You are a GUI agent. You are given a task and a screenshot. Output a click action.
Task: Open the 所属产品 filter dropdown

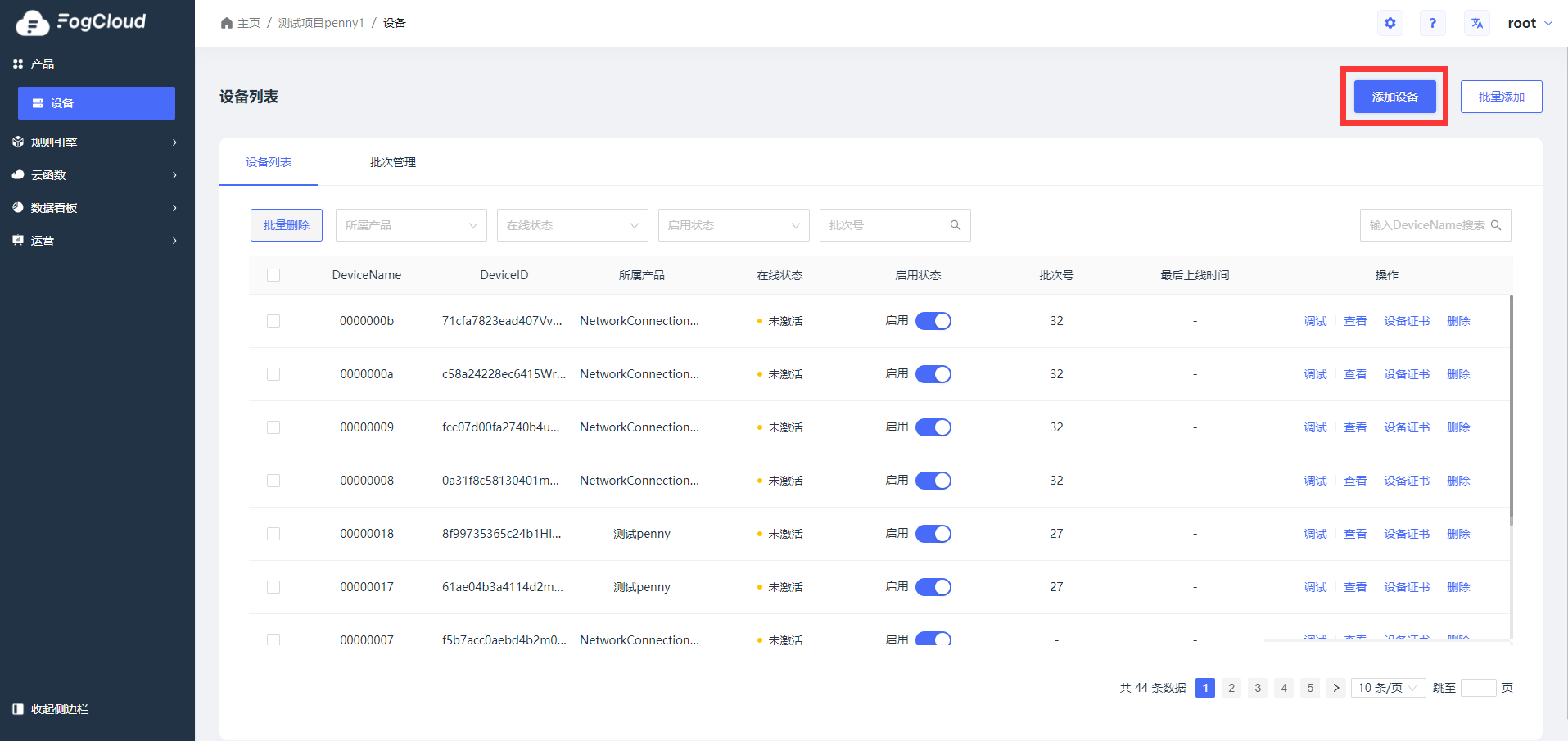click(411, 225)
